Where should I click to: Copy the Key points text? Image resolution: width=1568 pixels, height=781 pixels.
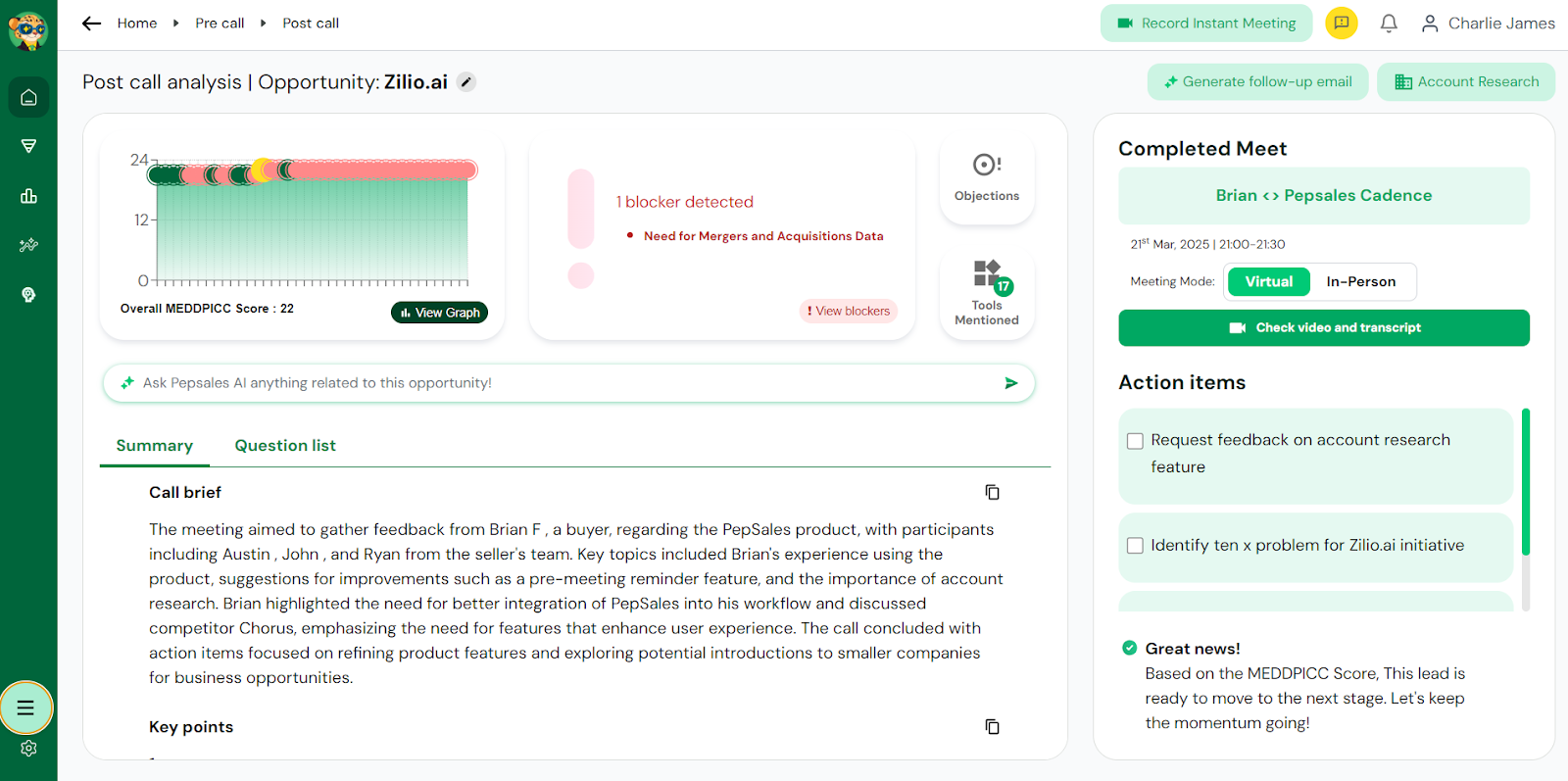tap(992, 726)
